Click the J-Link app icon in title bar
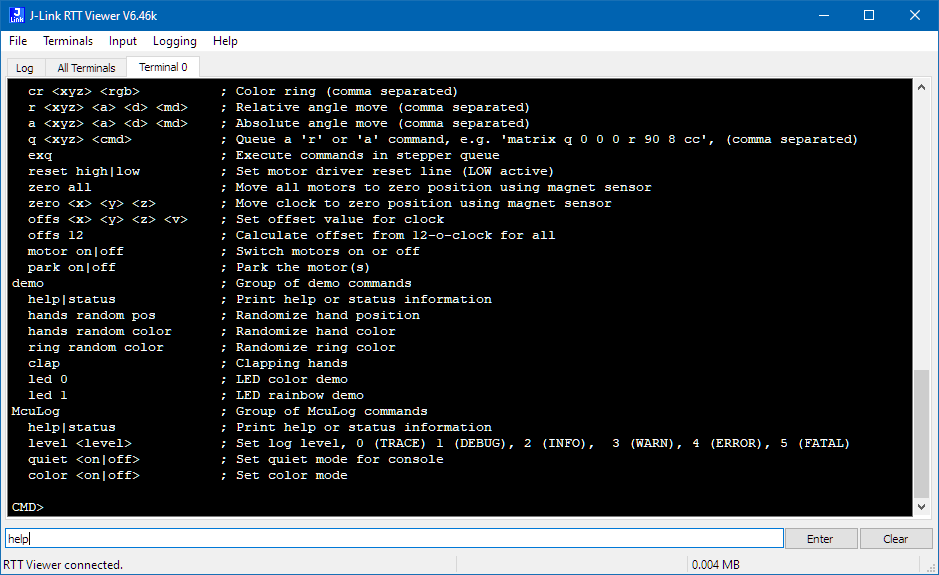 pos(16,16)
